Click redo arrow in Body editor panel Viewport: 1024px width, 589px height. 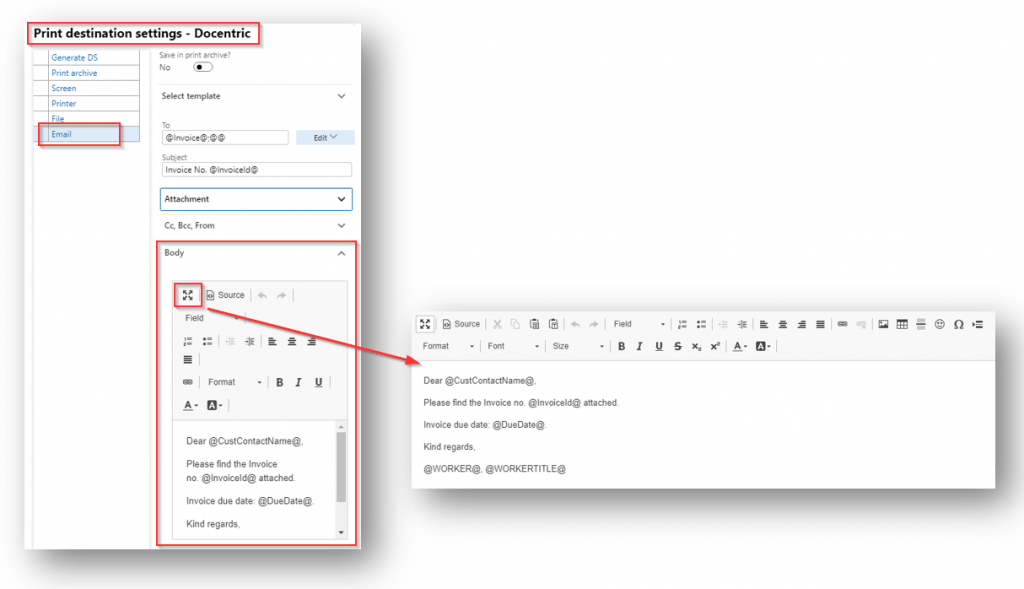pos(281,295)
